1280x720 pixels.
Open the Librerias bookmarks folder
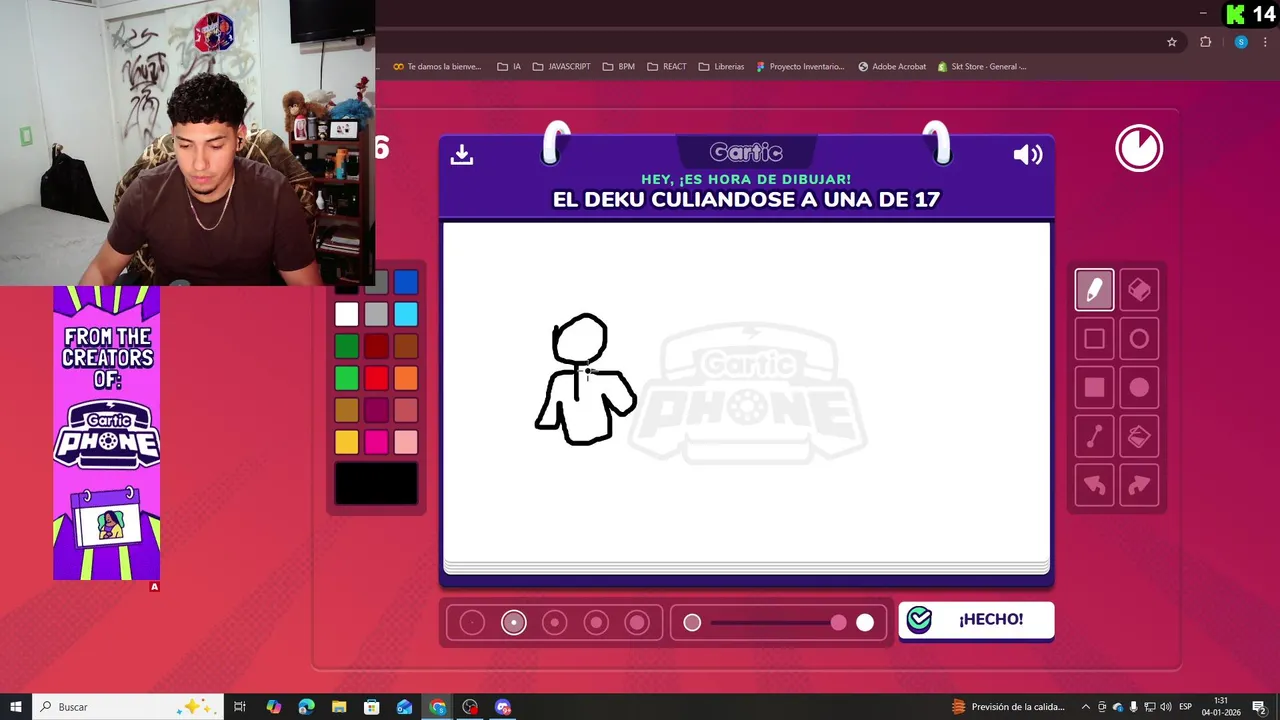pos(721,67)
